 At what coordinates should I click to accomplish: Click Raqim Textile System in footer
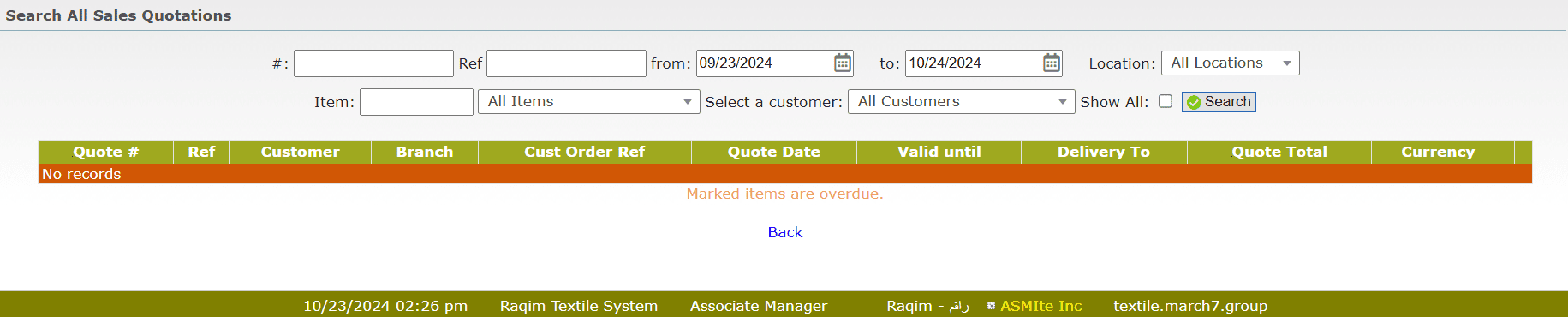(x=579, y=306)
